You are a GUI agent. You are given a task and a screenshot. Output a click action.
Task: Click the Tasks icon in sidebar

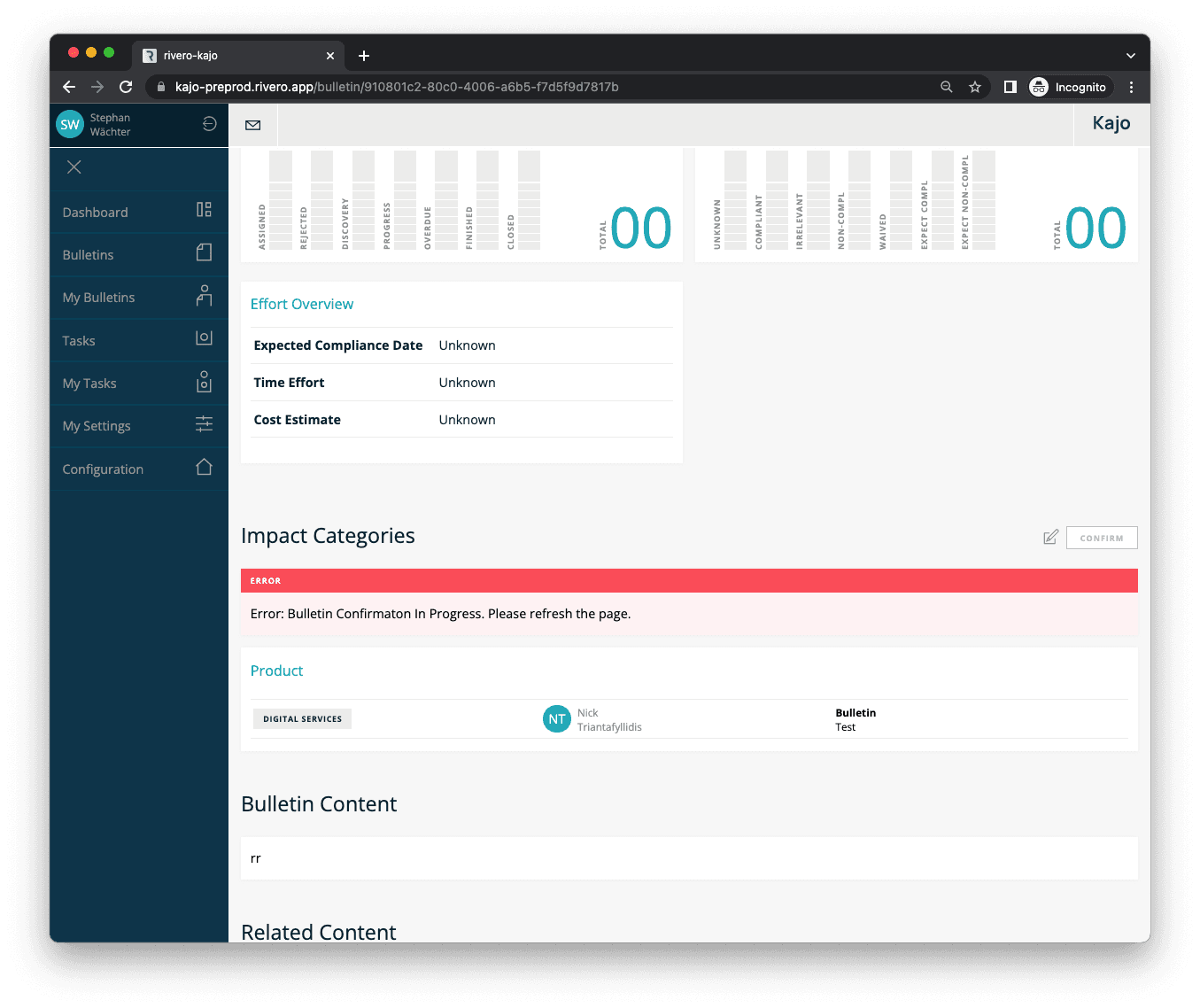click(x=204, y=337)
